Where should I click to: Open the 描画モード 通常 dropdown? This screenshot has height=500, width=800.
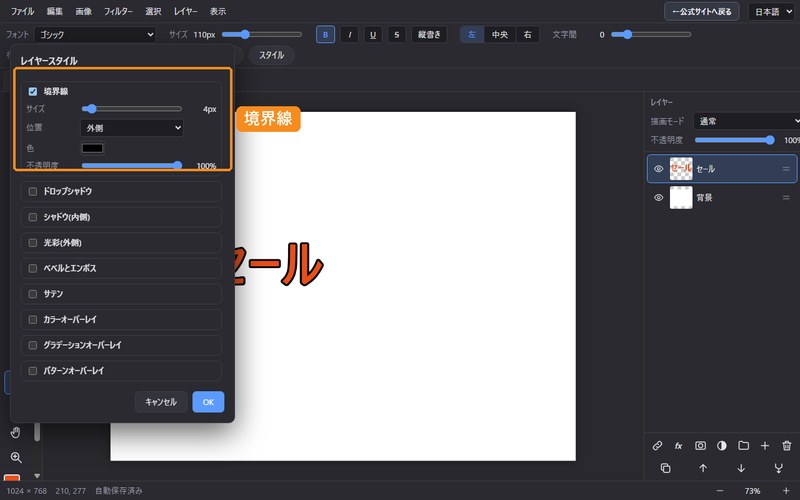coord(746,121)
